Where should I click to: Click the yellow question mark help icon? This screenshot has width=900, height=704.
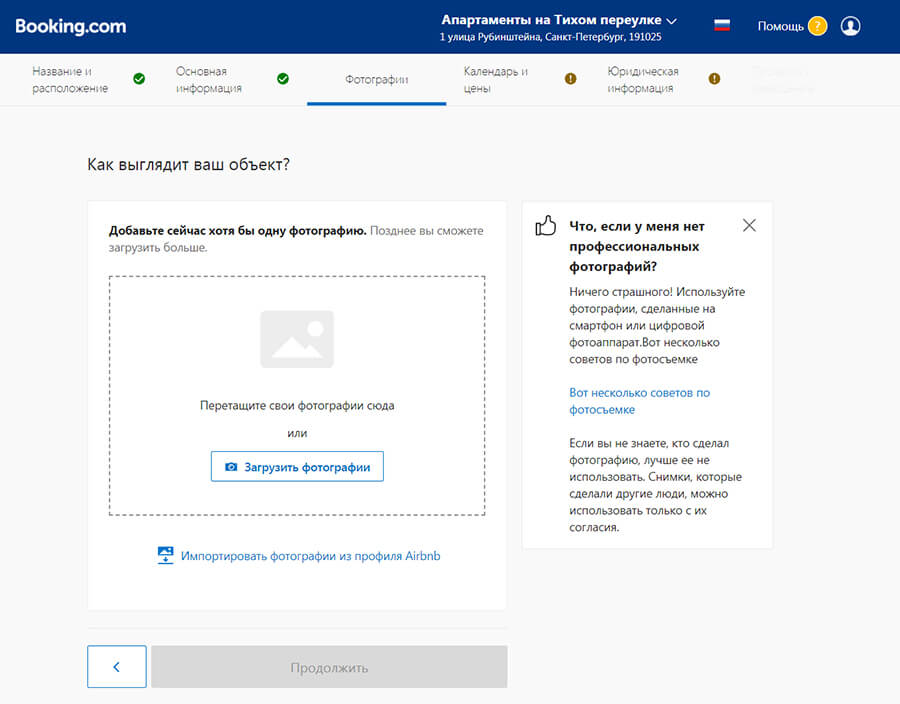click(817, 26)
